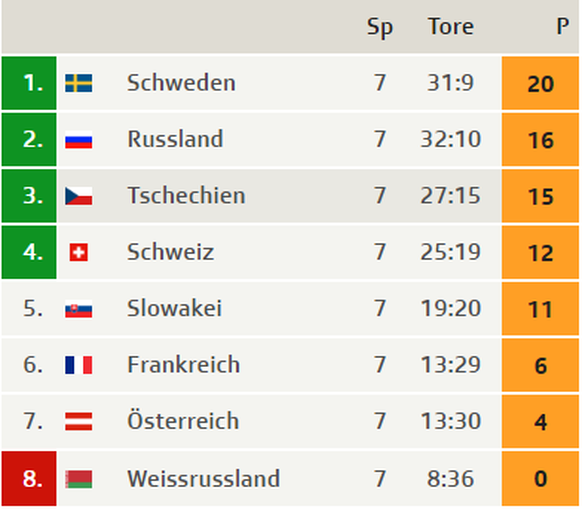Click the Tore column header
582x509 pixels.
pos(451,27)
